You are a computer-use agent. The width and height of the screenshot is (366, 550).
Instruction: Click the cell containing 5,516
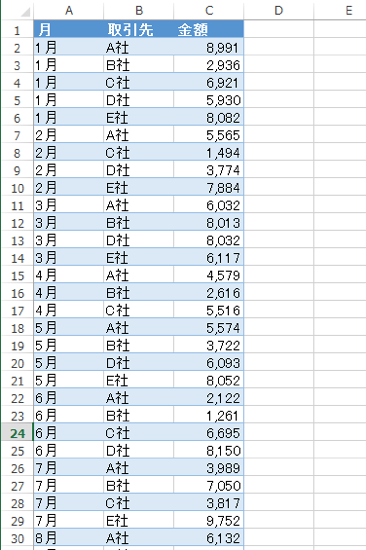pos(208,310)
